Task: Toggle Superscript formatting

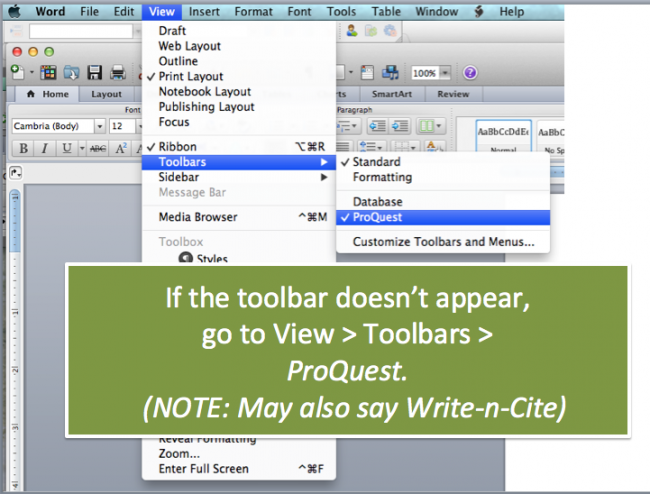Action: (121, 148)
